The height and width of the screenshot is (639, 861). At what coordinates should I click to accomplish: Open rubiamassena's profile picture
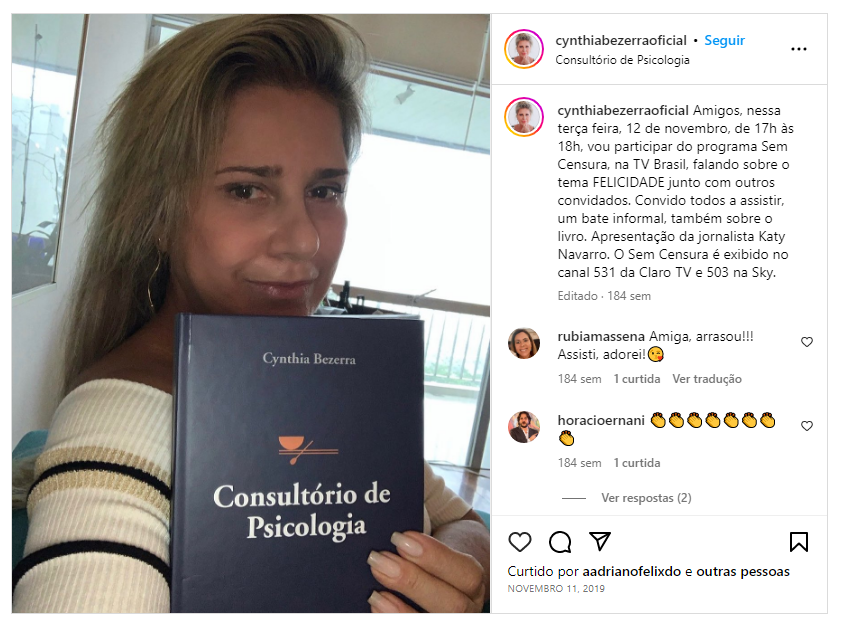pos(524,344)
